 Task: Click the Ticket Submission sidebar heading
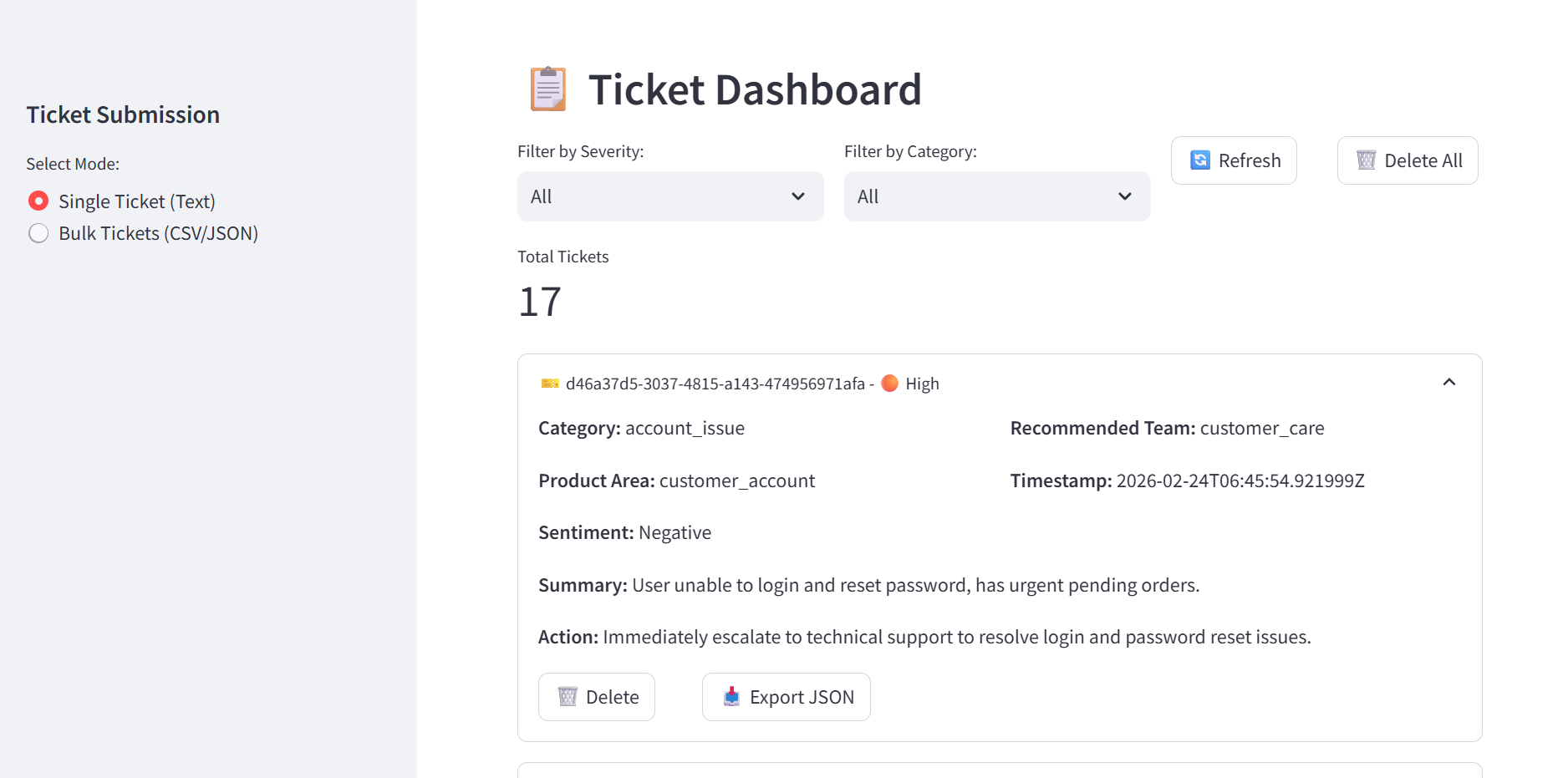[x=123, y=114]
